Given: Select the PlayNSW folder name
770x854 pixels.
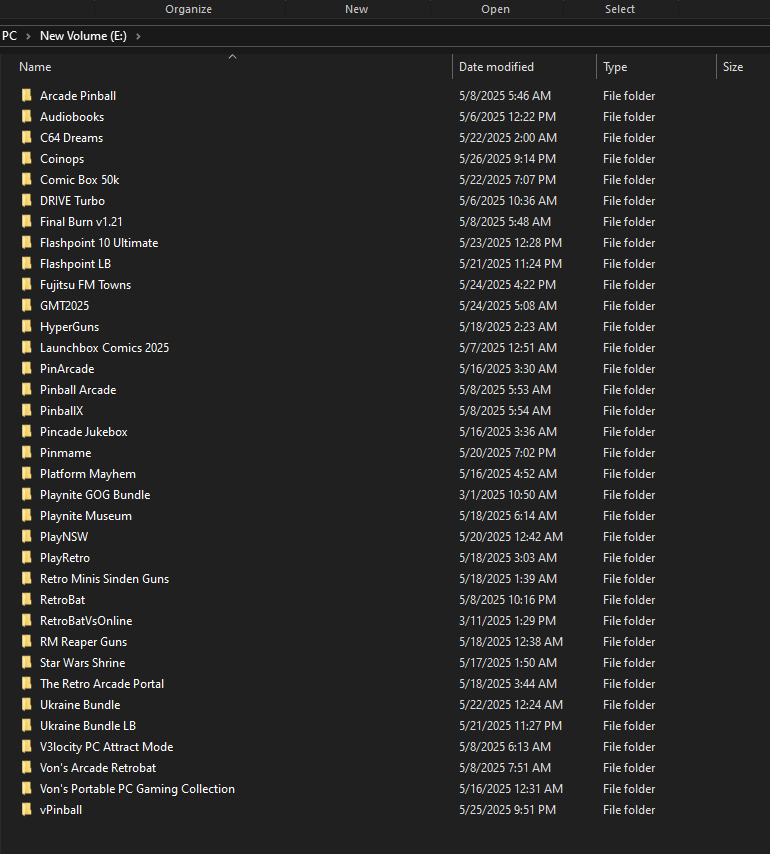Looking at the screenshot, I should (x=64, y=537).
